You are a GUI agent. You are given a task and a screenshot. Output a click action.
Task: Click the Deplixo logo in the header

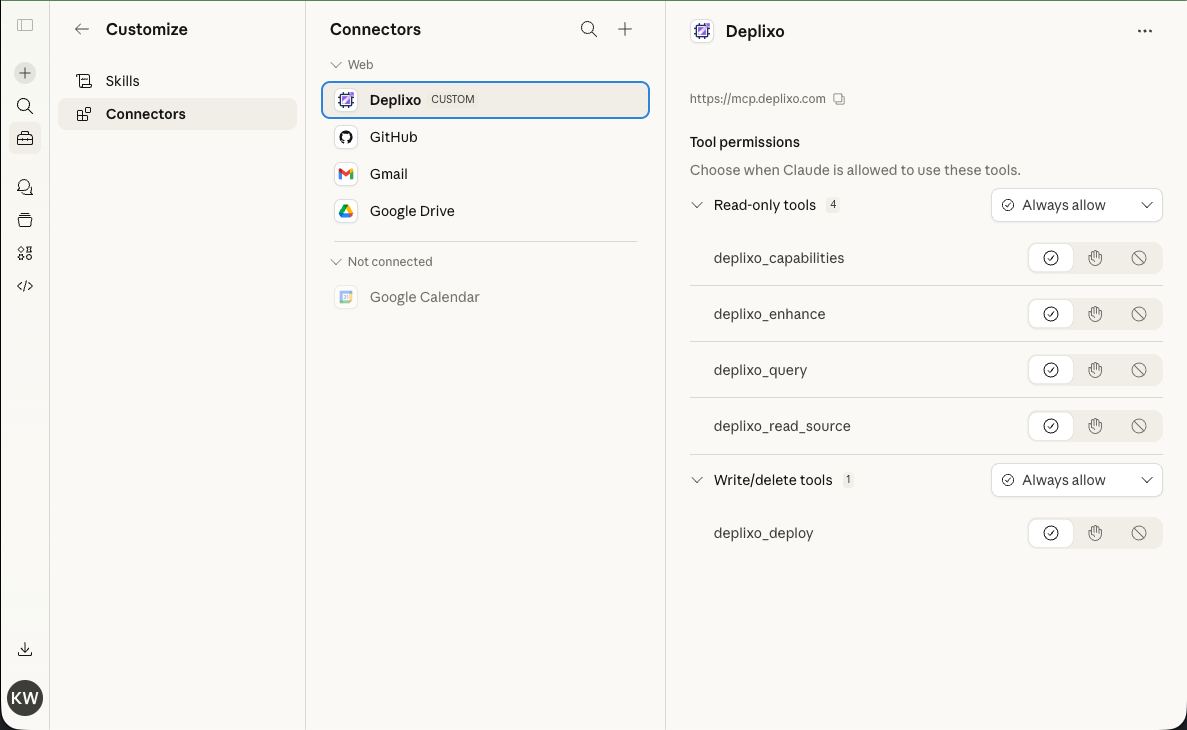click(x=703, y=31)
